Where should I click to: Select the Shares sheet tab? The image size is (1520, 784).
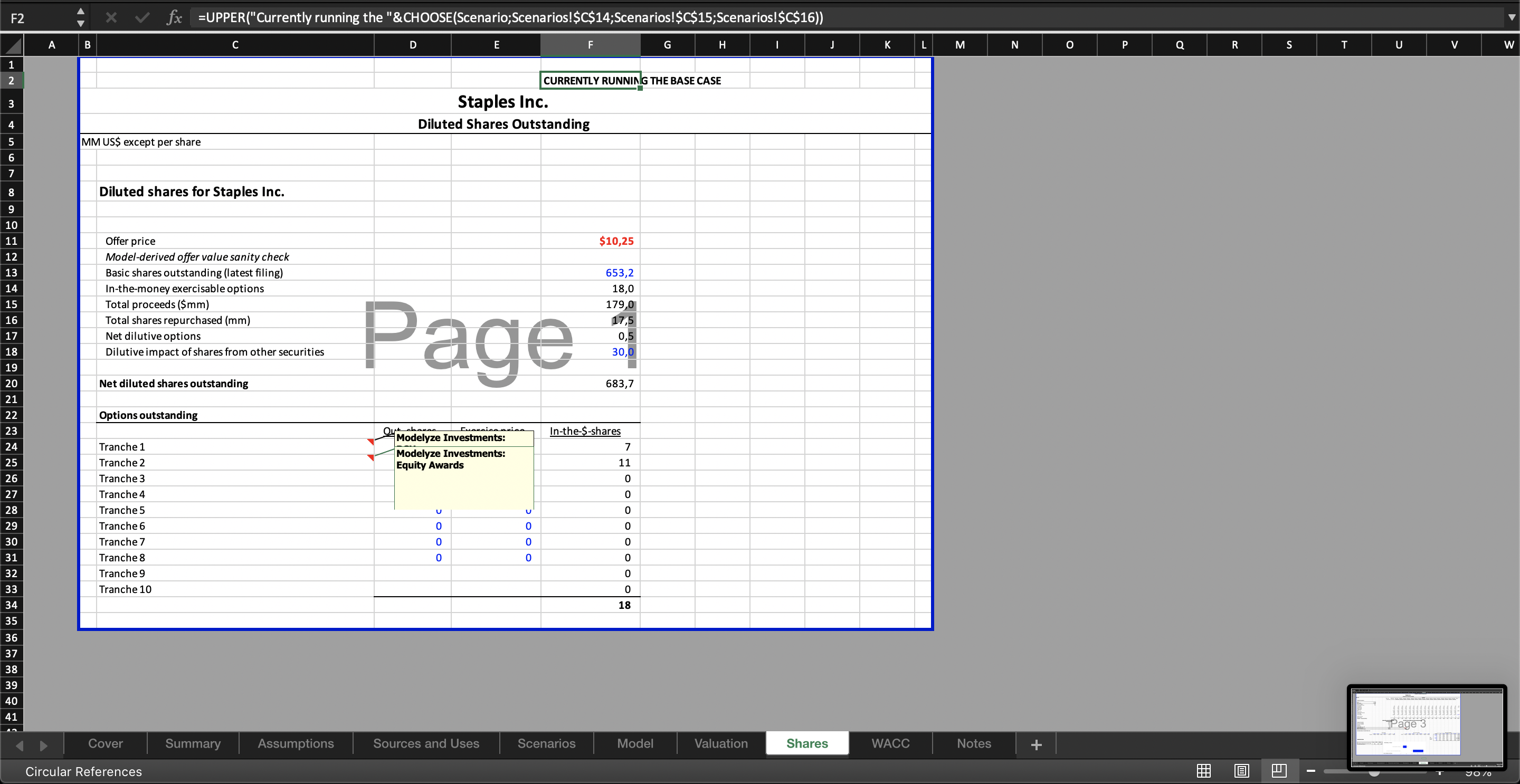(807, 743)
